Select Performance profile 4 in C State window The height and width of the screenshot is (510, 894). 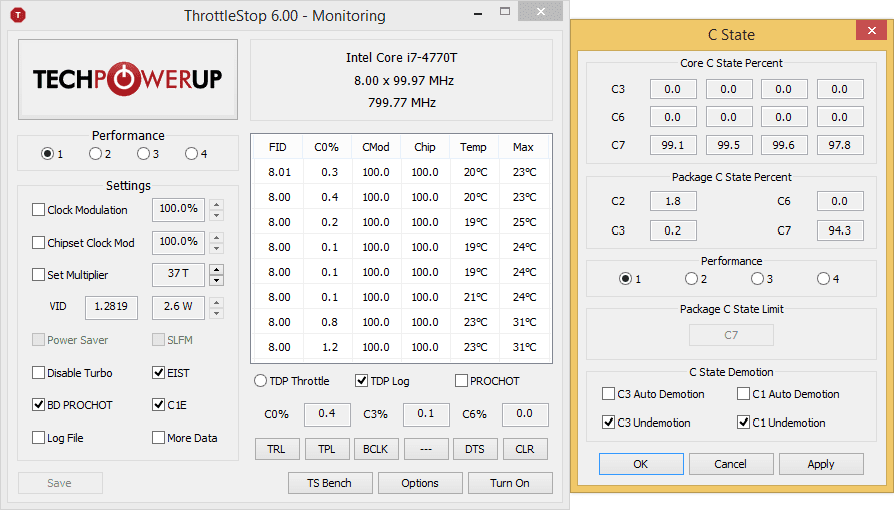[x=823, y=278]
